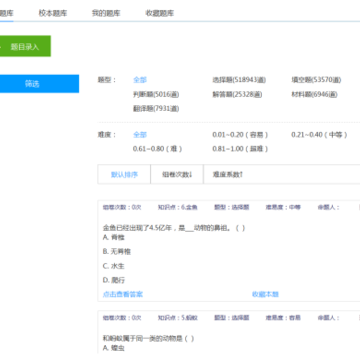The width and height of the screenshot is (360, 360).
Task: Filter by 判断题(5016道)
Action: pyautogui.click(x=156, y=95)
